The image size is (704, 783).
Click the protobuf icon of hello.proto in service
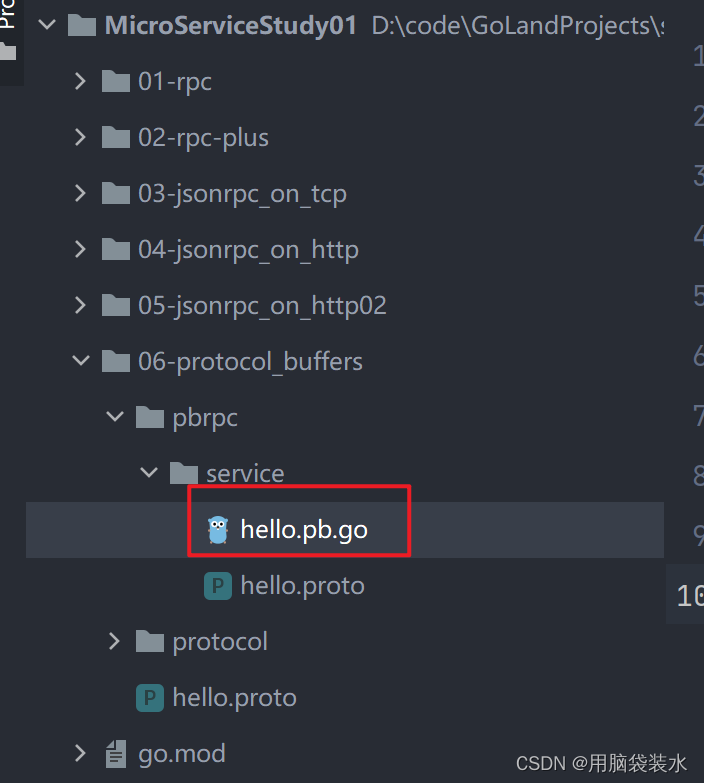218,586
